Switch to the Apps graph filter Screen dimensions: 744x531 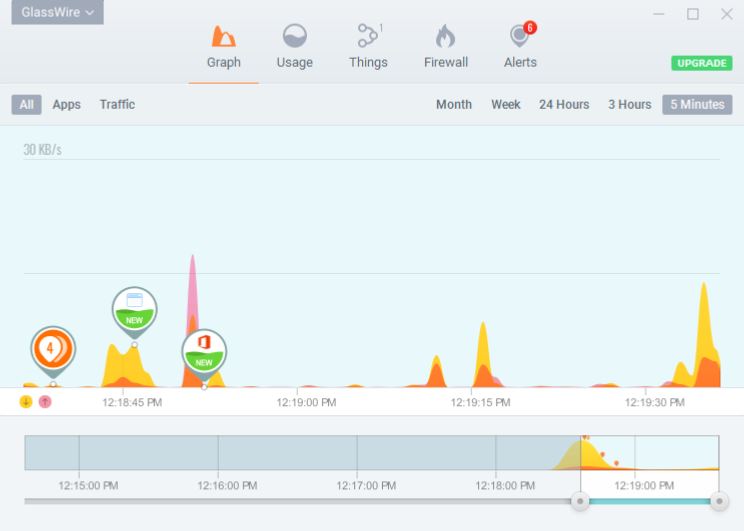click(66, 105)
